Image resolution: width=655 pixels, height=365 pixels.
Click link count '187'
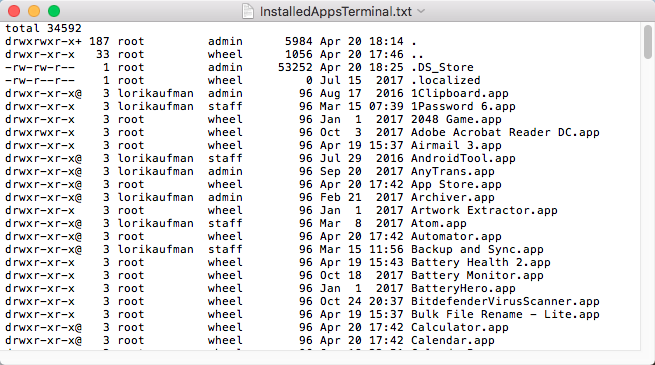(x=99, y=41)
